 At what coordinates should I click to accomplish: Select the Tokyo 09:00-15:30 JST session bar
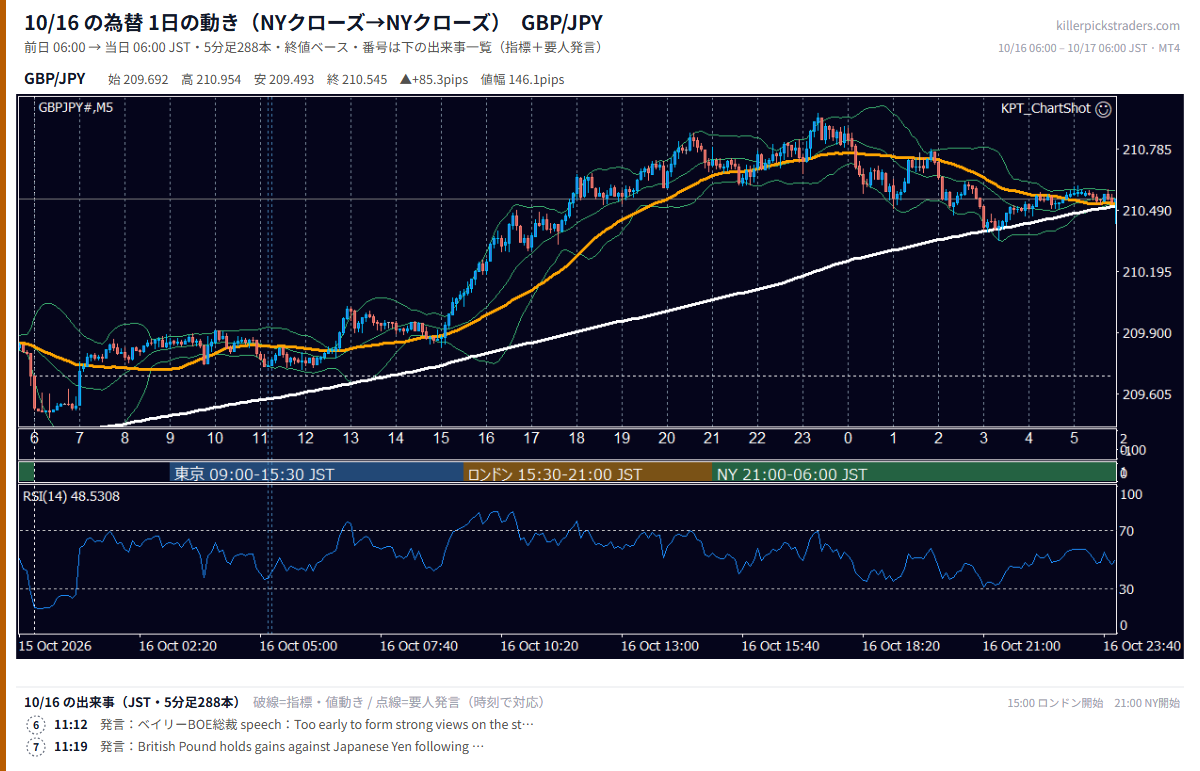click(317, 473)
